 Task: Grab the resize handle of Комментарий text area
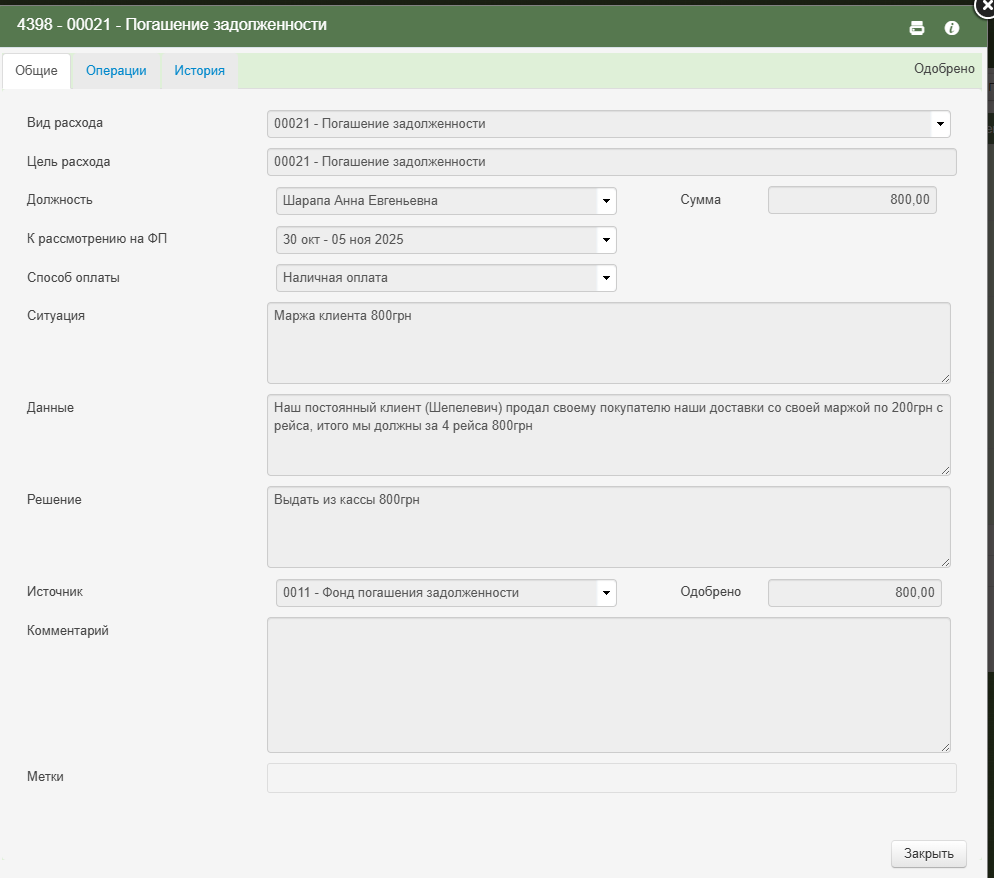[945, 748]
